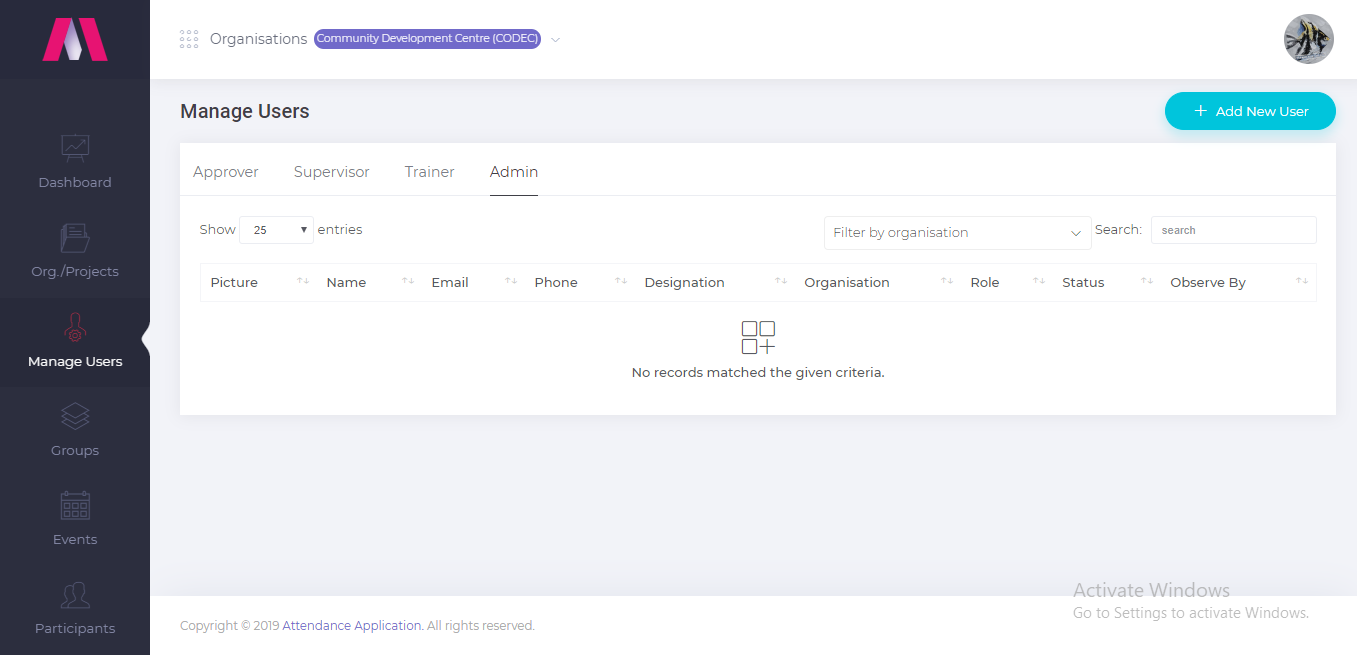1357x655 pixels.
Task: Click Community Development Centre (CODEC) badge
Action: coord(428,39)
